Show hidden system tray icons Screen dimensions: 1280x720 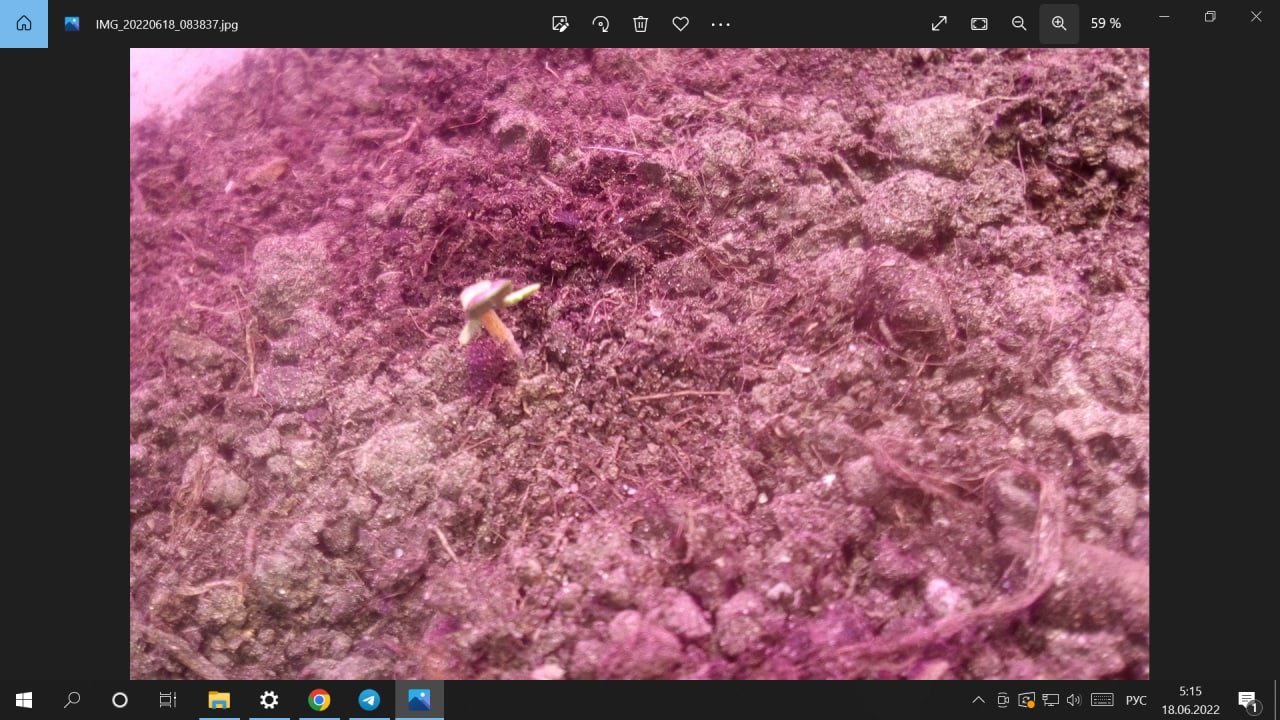coord(978,700)
